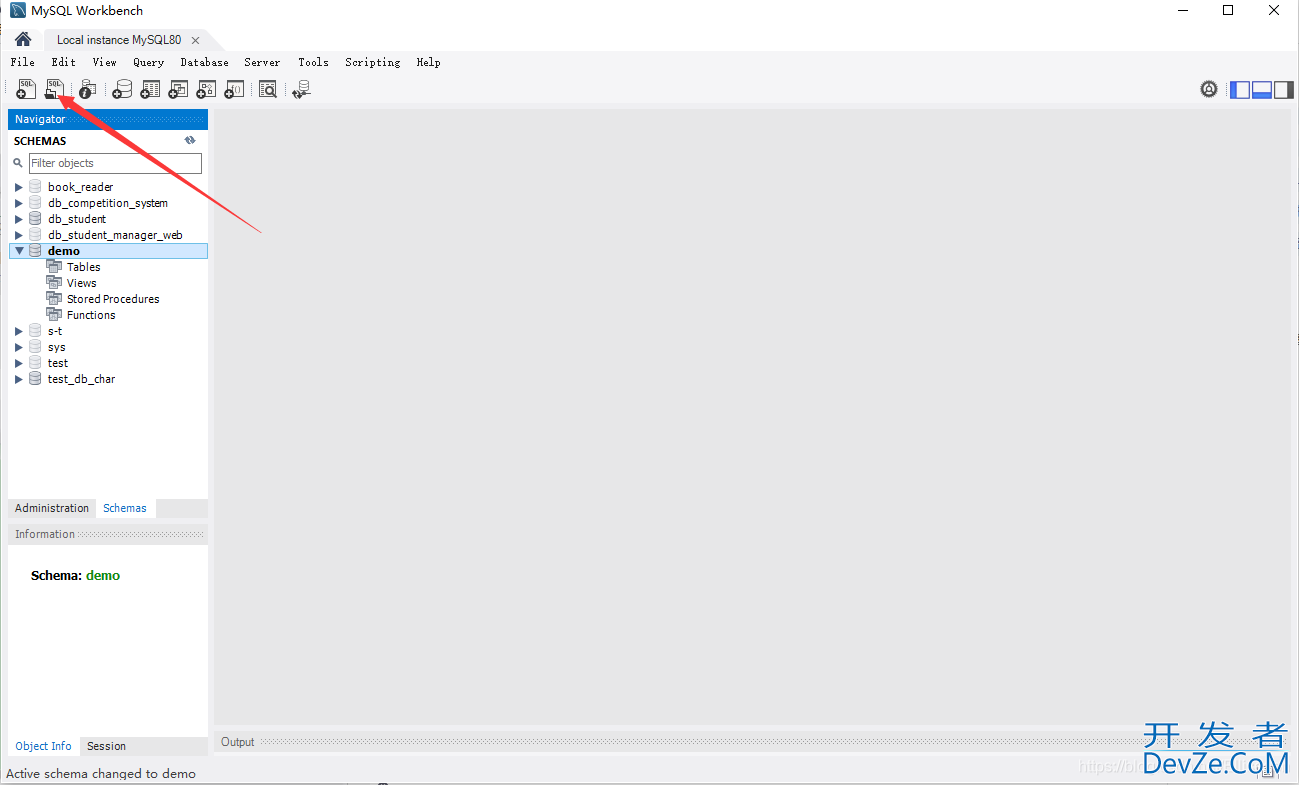Reconnect to DBMS icon
This screenshot has width=1299, height=785.
coord(302,89)
